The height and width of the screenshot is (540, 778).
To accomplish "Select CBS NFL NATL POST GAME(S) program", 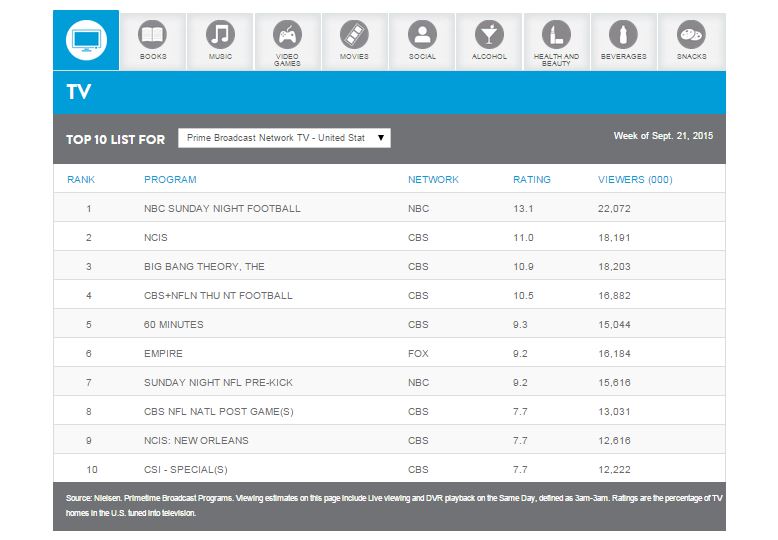I will pos(219,411).
